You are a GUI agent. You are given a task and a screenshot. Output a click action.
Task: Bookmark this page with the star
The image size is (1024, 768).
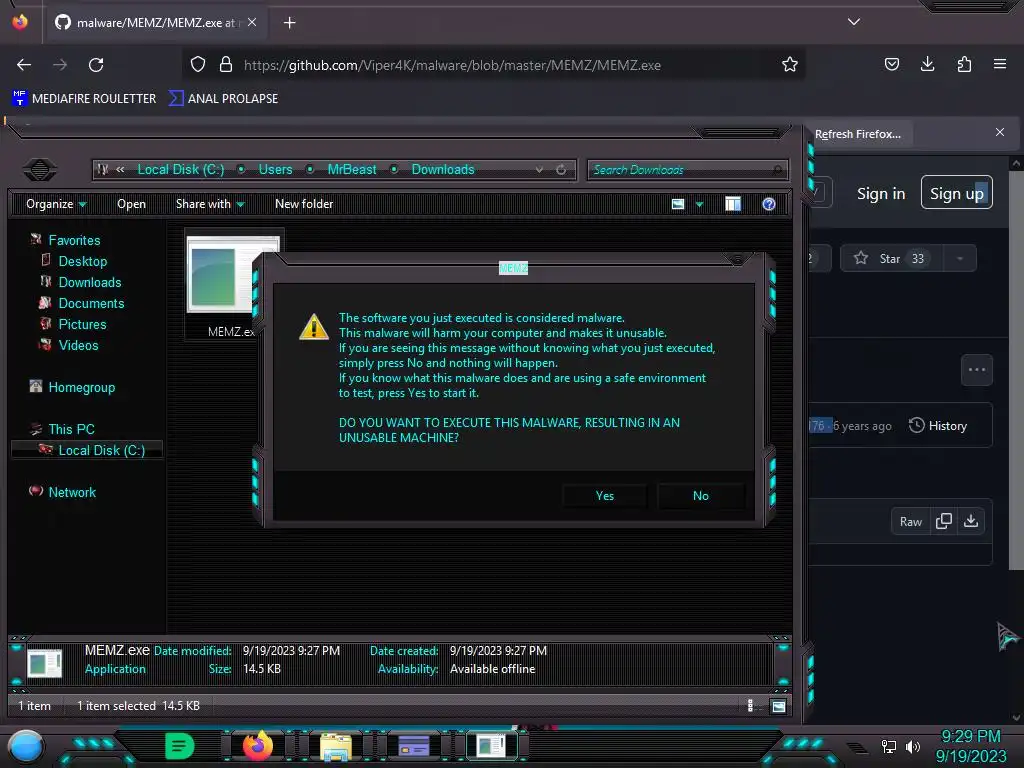coord(790,65)
